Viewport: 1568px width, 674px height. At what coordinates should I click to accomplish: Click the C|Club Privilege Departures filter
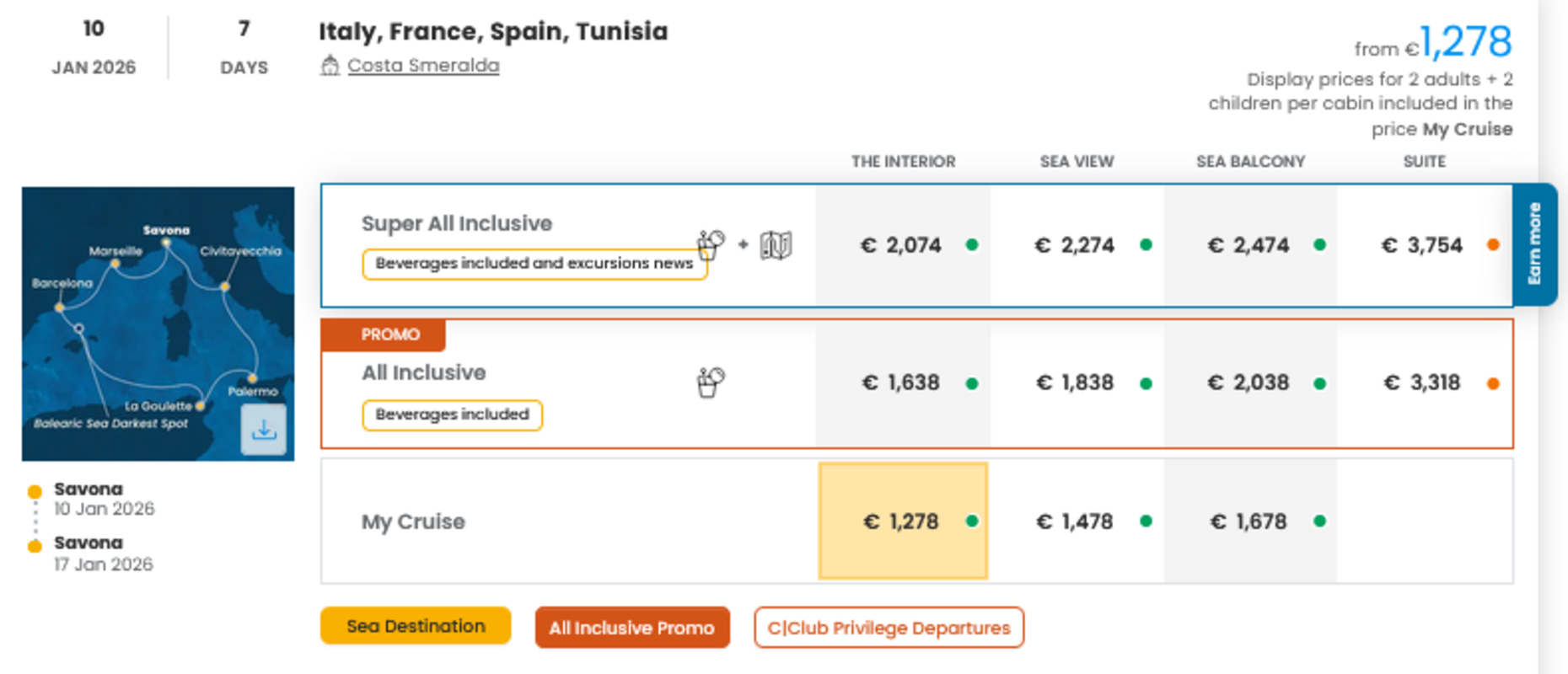coord(889,627)
